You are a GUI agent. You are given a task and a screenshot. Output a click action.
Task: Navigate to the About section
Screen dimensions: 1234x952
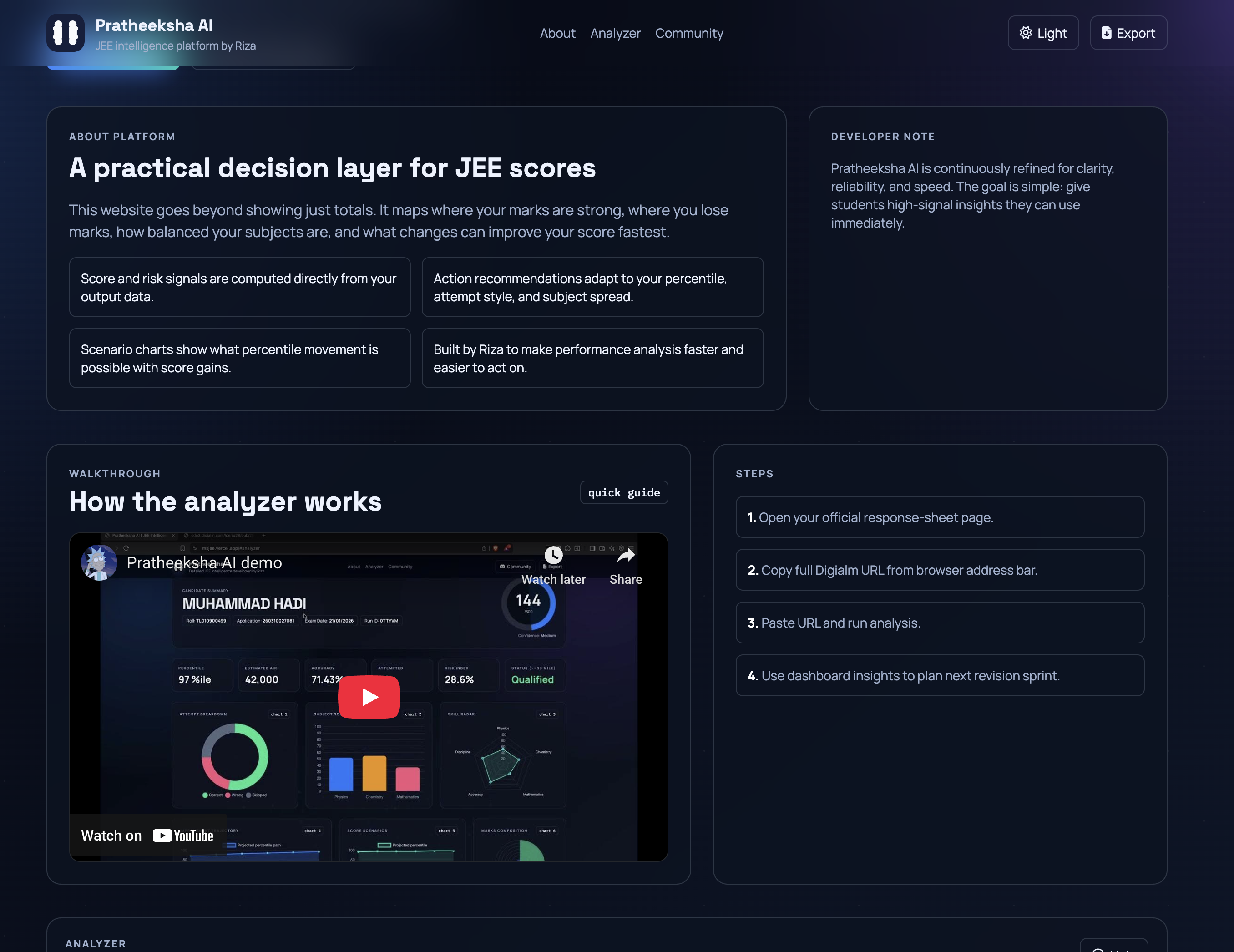pos(557,33)
